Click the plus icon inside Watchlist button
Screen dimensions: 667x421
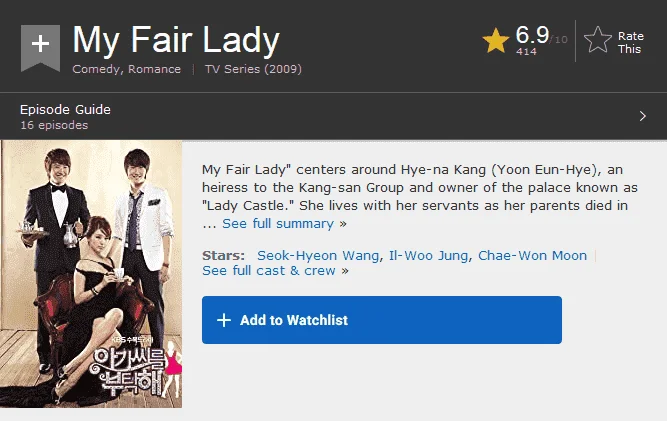pyautogui.click(x=224, y=320)
